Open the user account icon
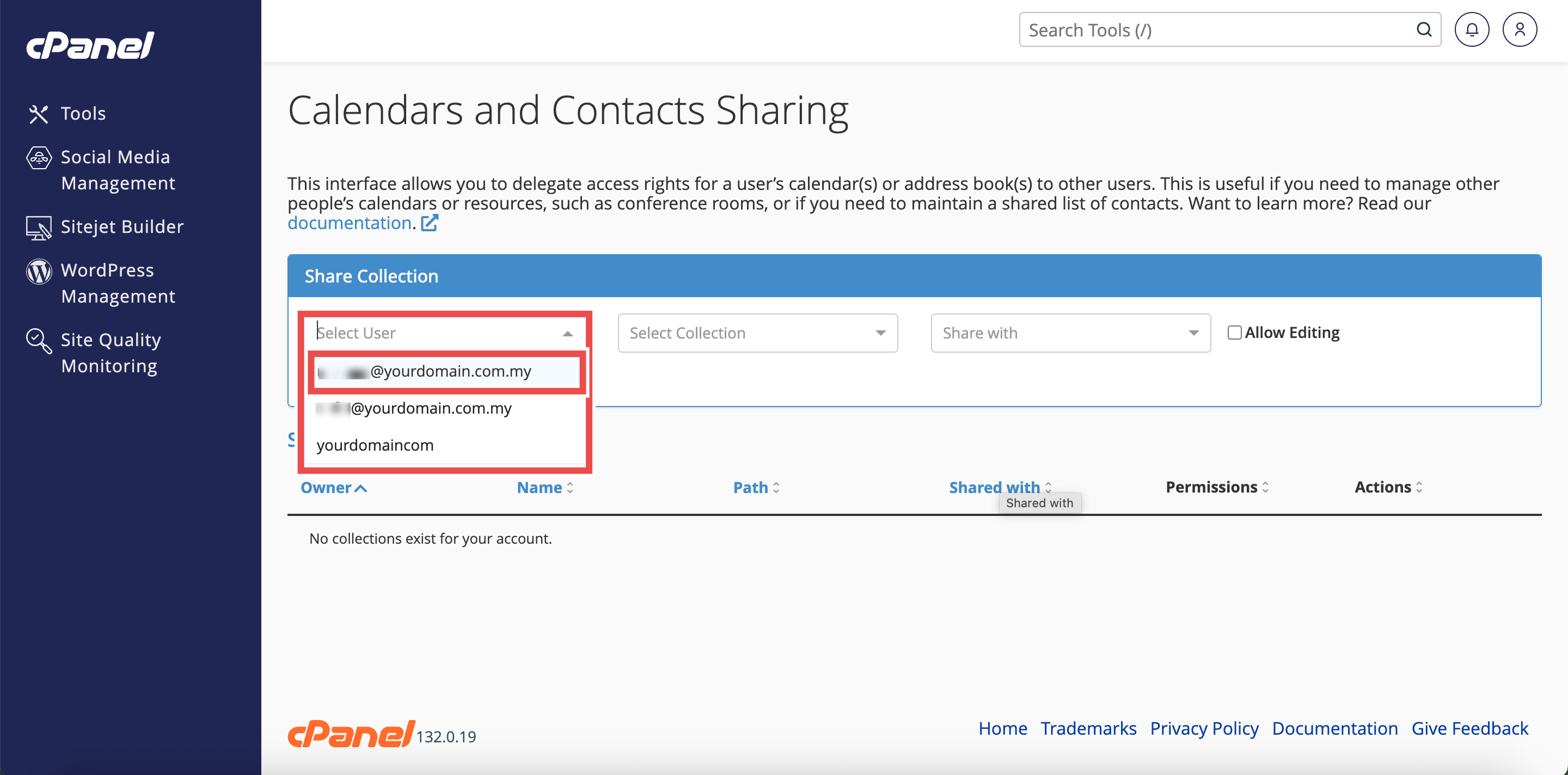The image size is (1568, 775). tap(1520, 30)
